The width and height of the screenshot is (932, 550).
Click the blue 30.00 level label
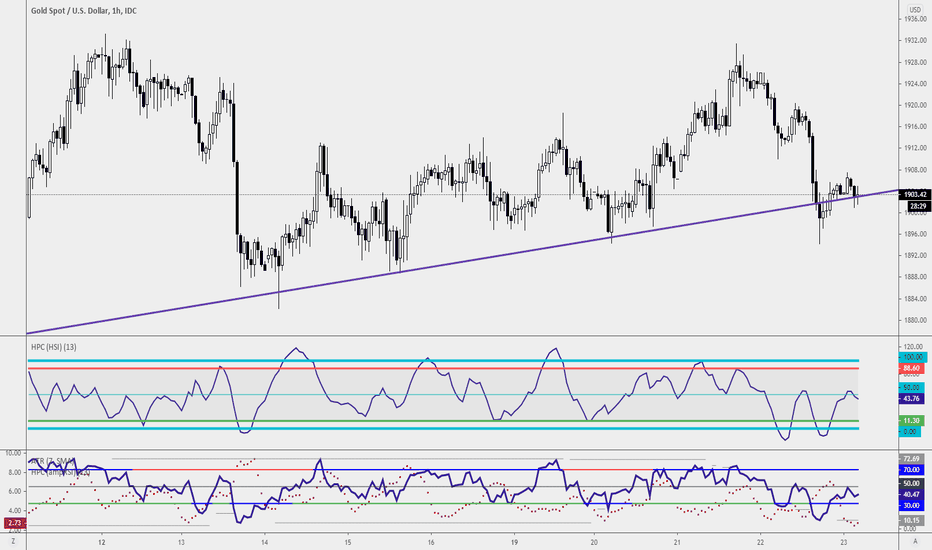point(911,505)
